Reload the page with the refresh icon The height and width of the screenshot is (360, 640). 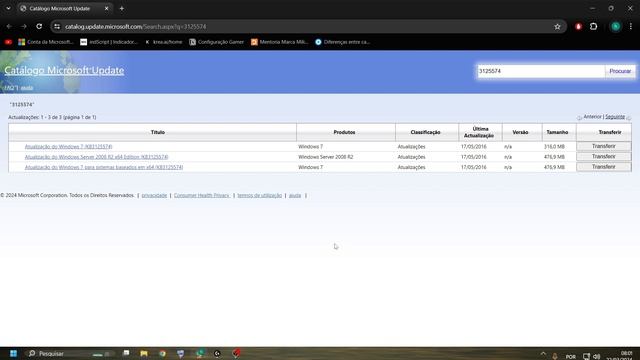click(39, 27)
